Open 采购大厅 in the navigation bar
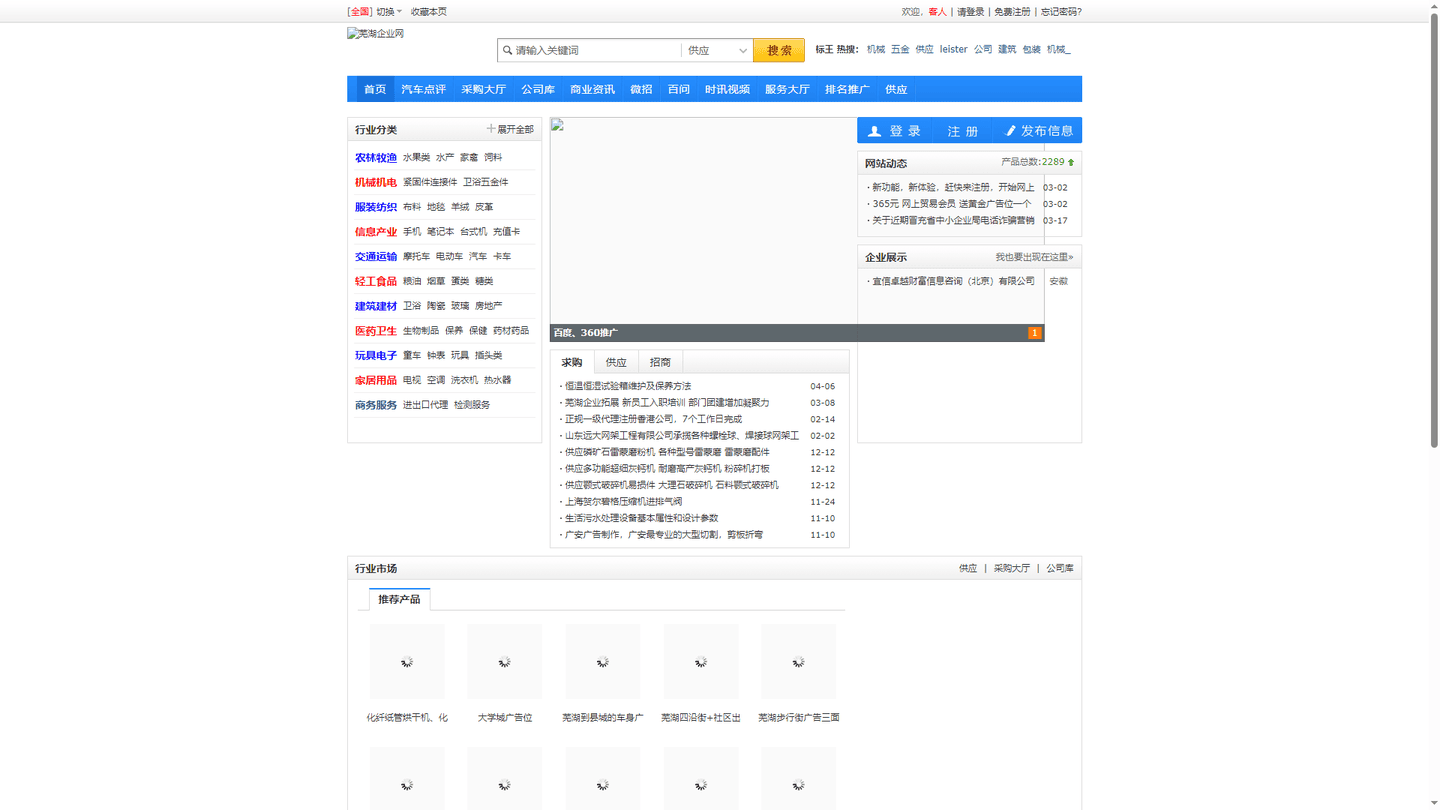Viewport: 1440px width, 810px height. click(483, 89)
